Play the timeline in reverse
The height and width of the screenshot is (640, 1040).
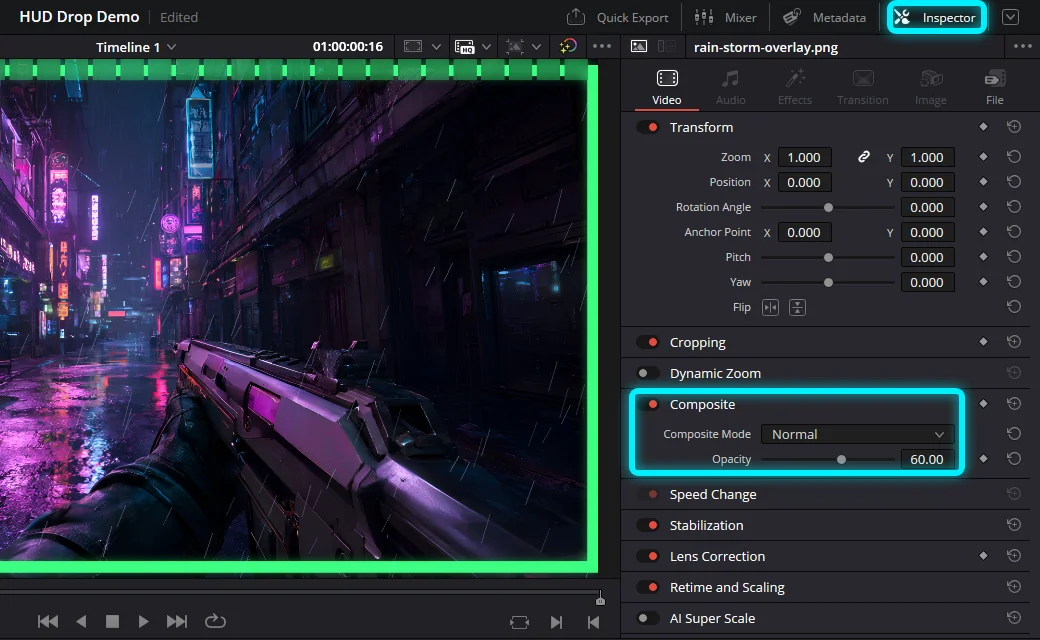pyautogui.click(x=82, y=621)
